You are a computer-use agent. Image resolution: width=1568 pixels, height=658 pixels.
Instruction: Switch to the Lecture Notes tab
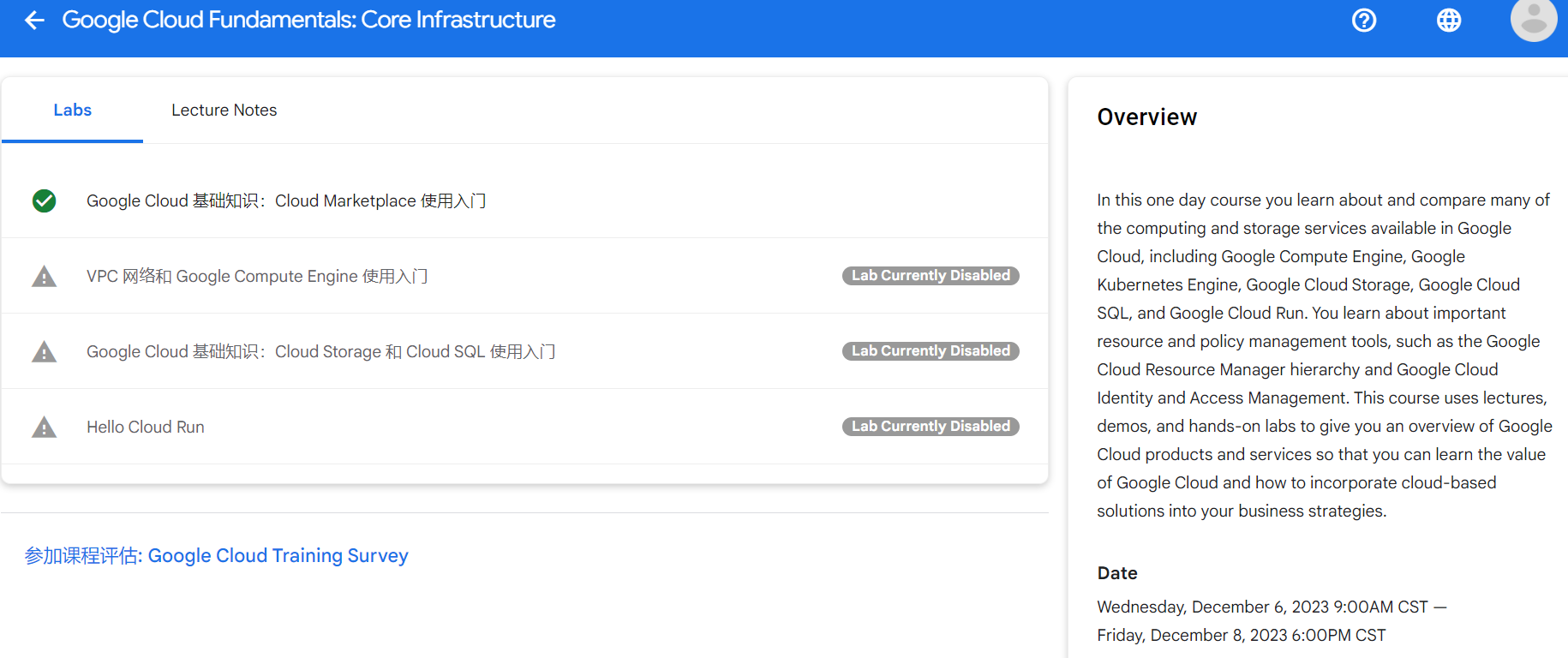224,111
